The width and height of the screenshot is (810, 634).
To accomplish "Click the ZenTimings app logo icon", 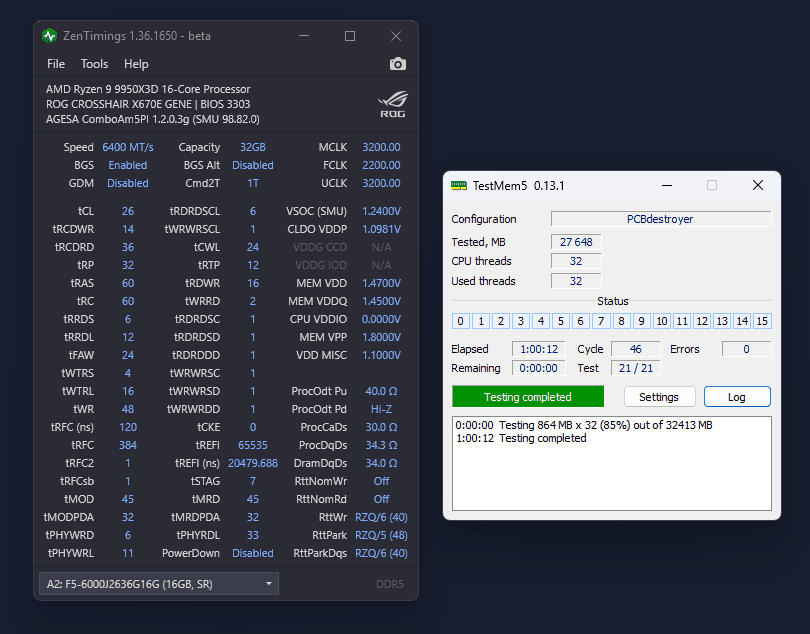I will (50, 36).
